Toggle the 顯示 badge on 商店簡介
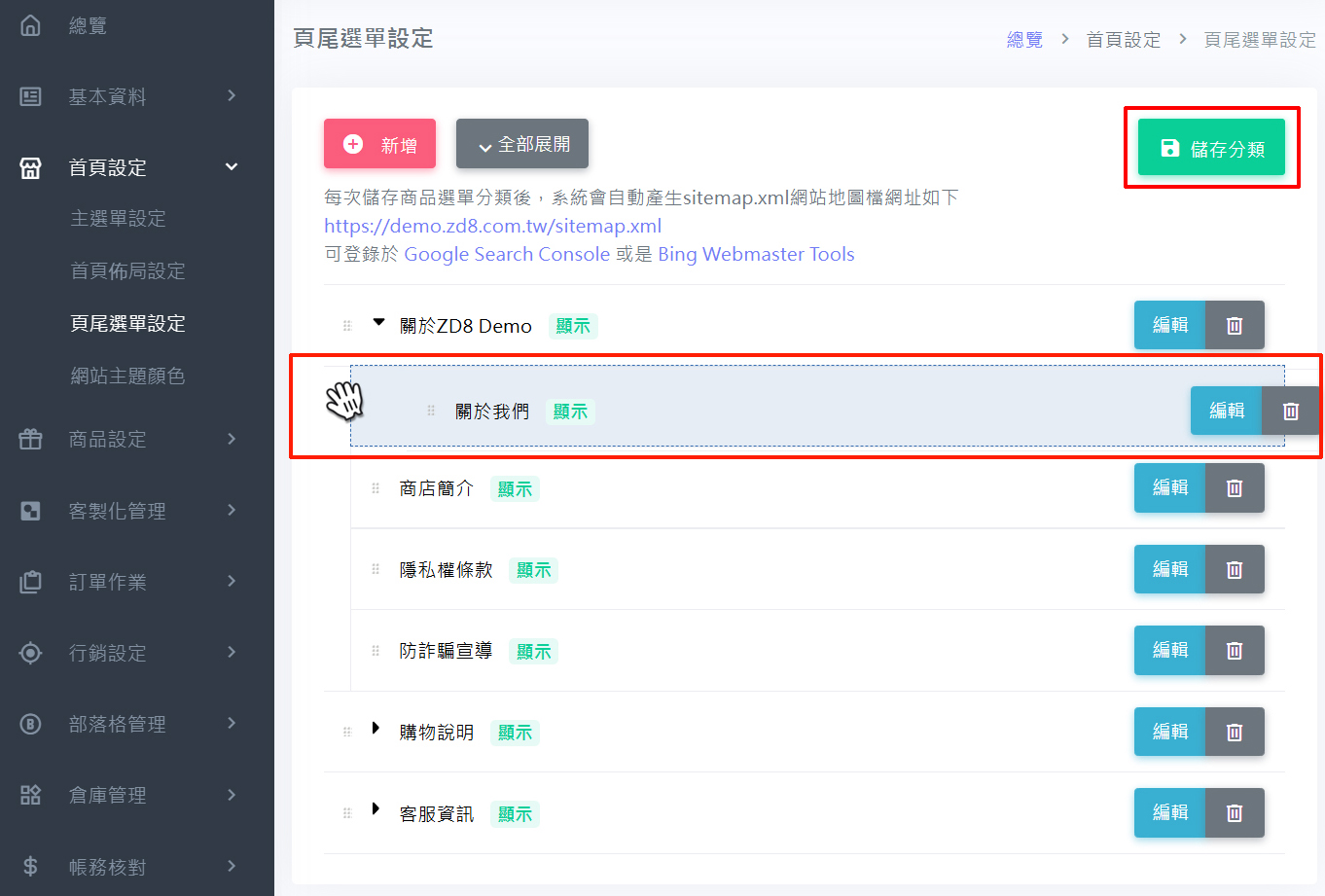Image resolution: width=1325 pixels, height=896 pixels. pyautogui.click(x=515, y=489)
